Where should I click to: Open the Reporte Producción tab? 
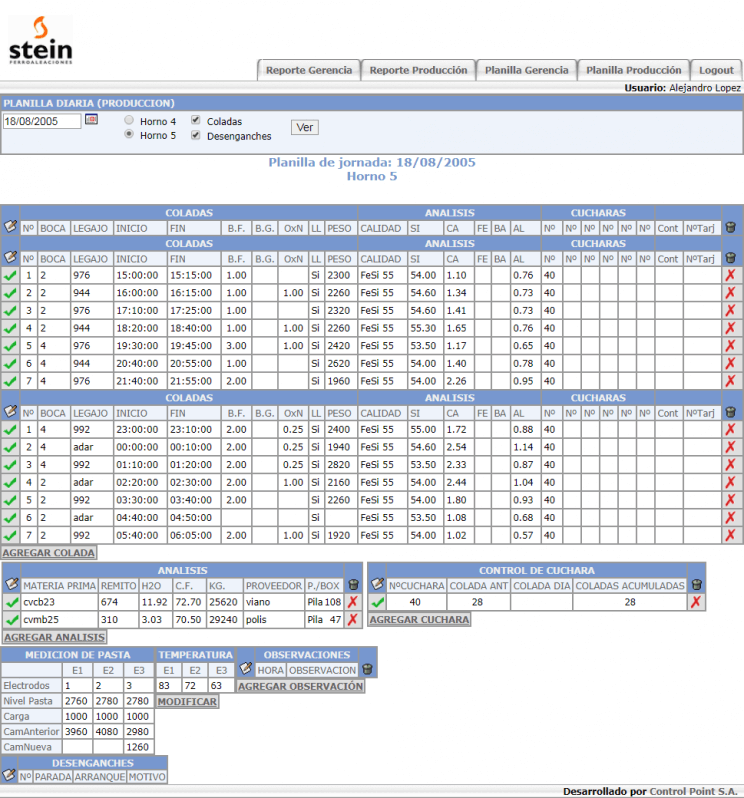tap(418, 70)
